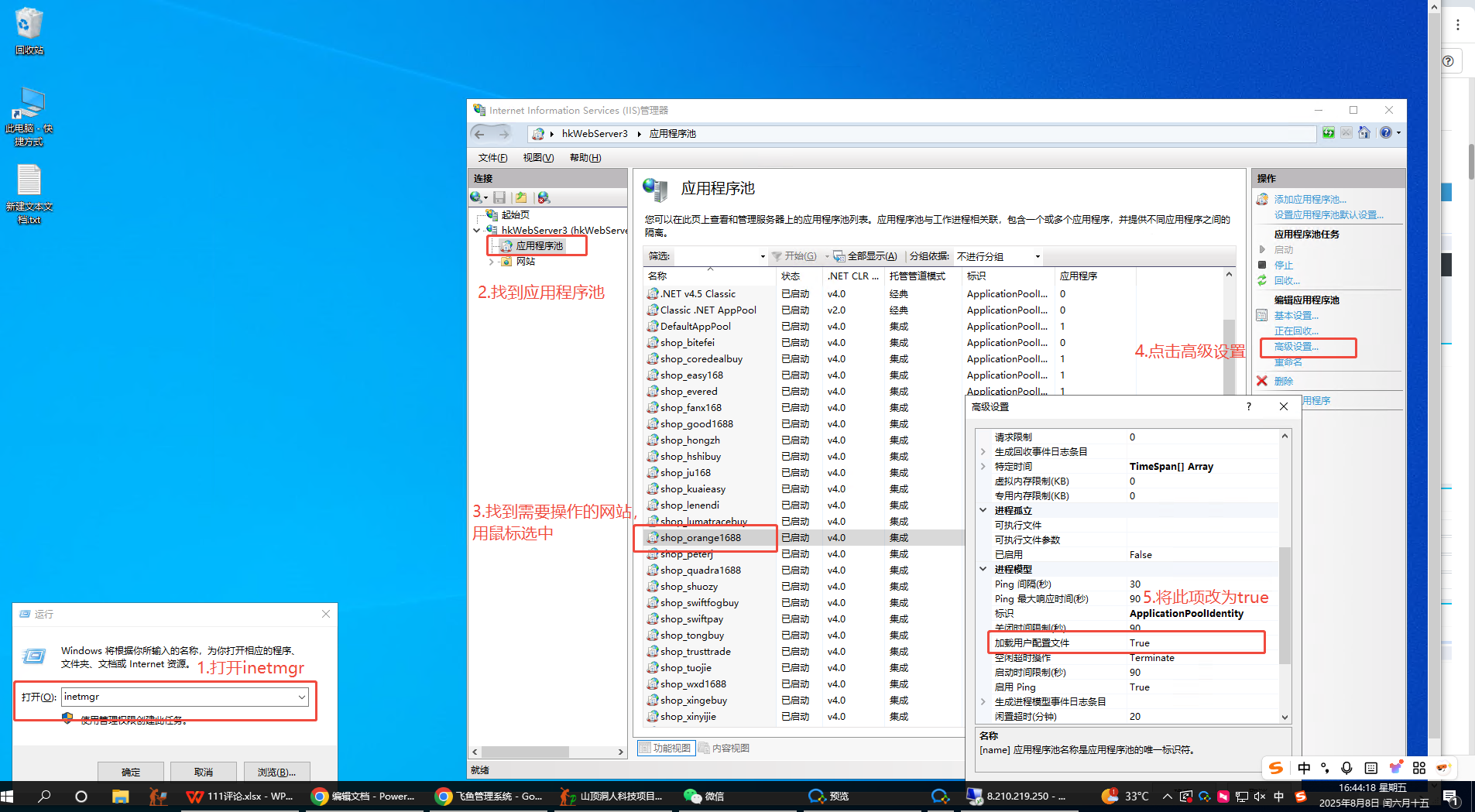The width and height of the screenshot is (1475, 812).
Task: Click the Recycle (回收) green arrows action
Action: [1286, 280]
